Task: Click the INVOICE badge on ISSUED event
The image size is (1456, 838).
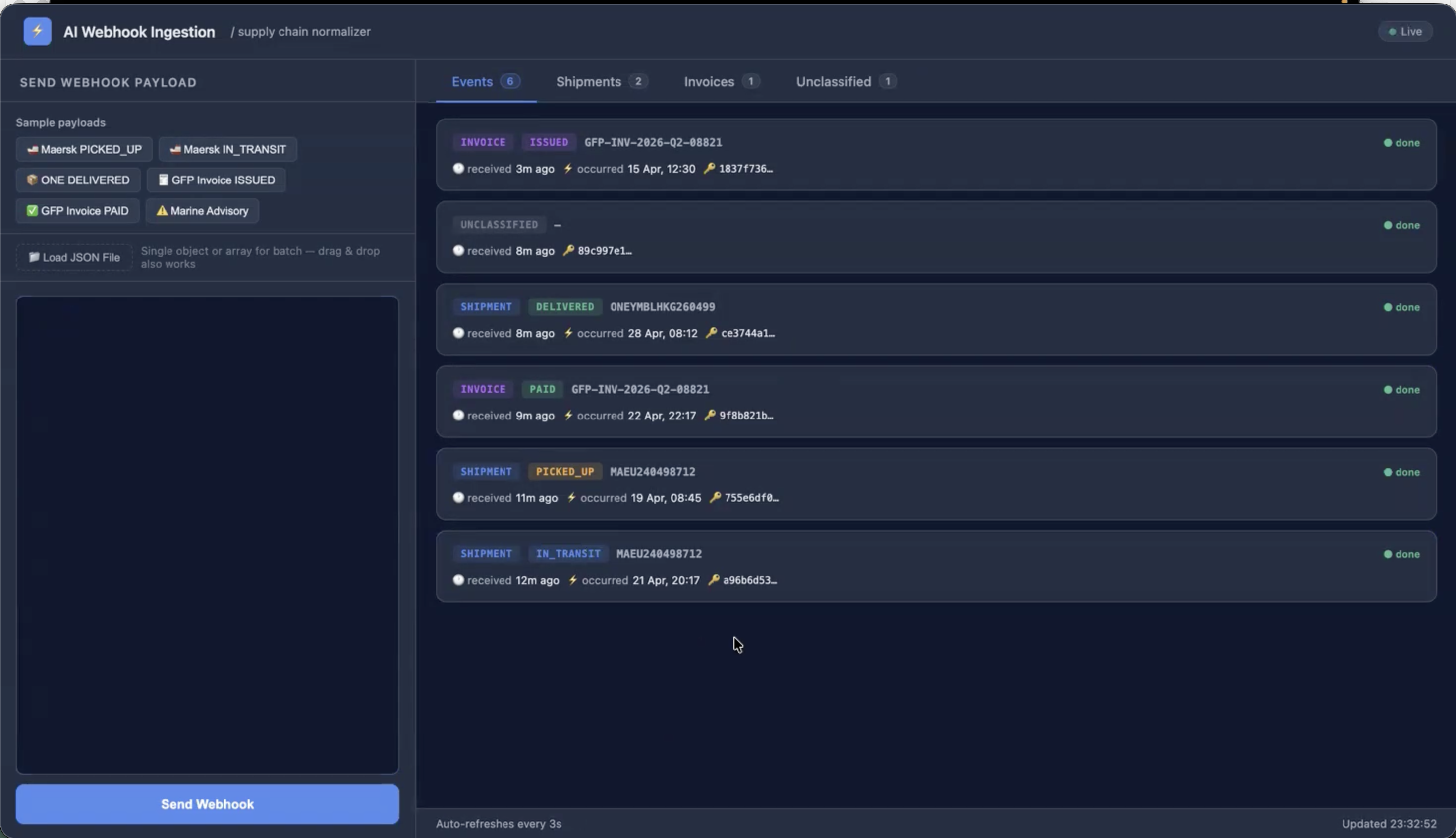Action: pyautogui.click(x=483, y=142)
